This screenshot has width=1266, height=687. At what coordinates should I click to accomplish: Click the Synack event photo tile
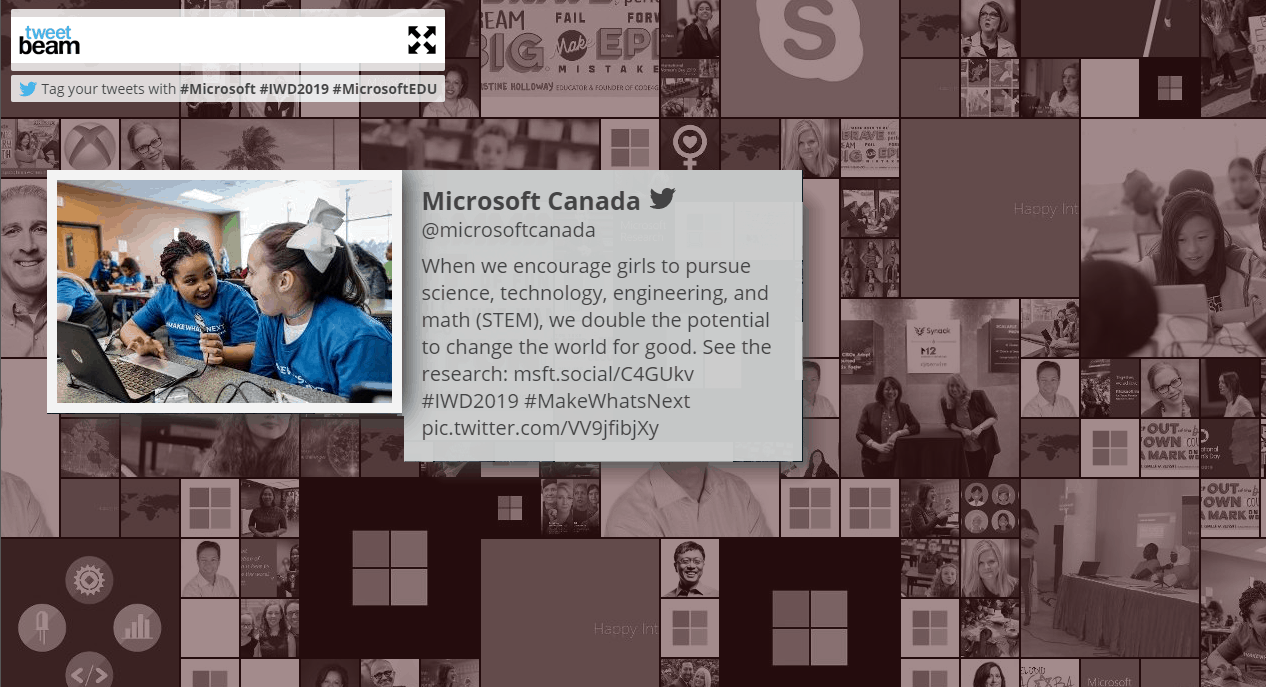click(929, 388)
